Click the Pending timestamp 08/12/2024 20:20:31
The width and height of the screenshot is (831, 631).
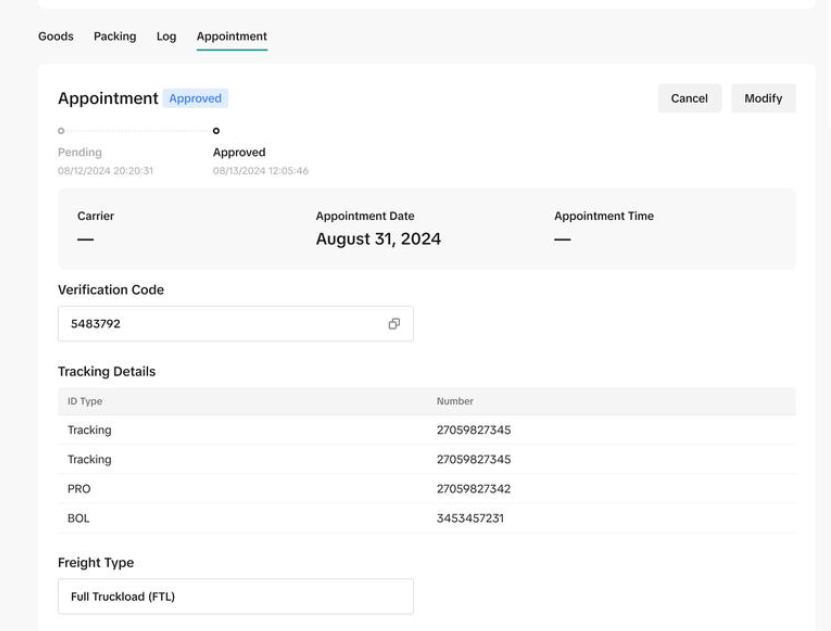coord(106,171)
